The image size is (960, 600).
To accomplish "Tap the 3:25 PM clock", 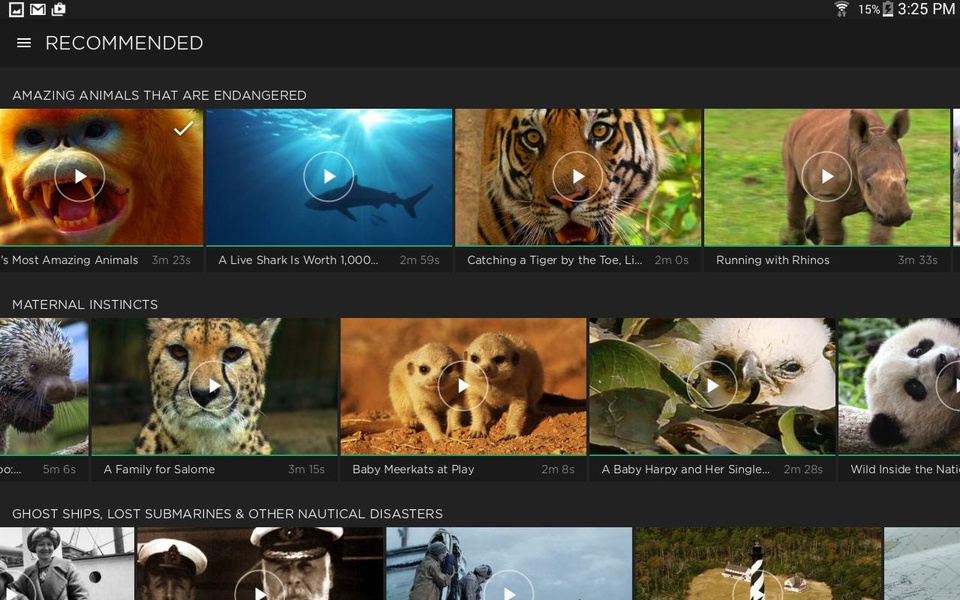I will click(x=926, y=9).
